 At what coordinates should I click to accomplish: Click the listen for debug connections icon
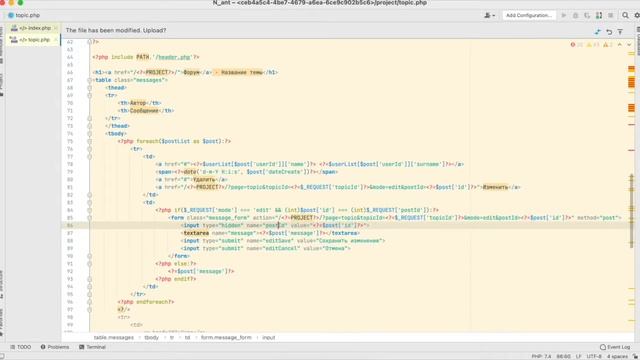599,15
